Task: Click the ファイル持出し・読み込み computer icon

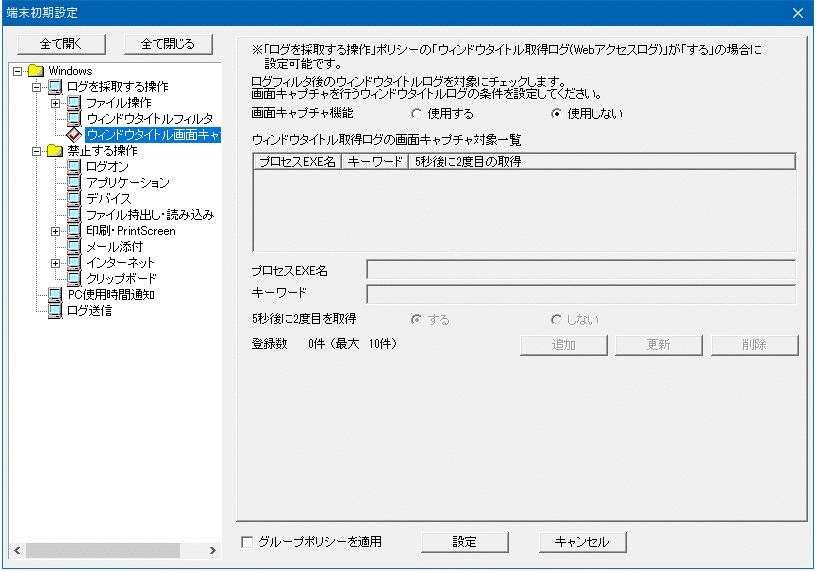Action: coord(74,214)
